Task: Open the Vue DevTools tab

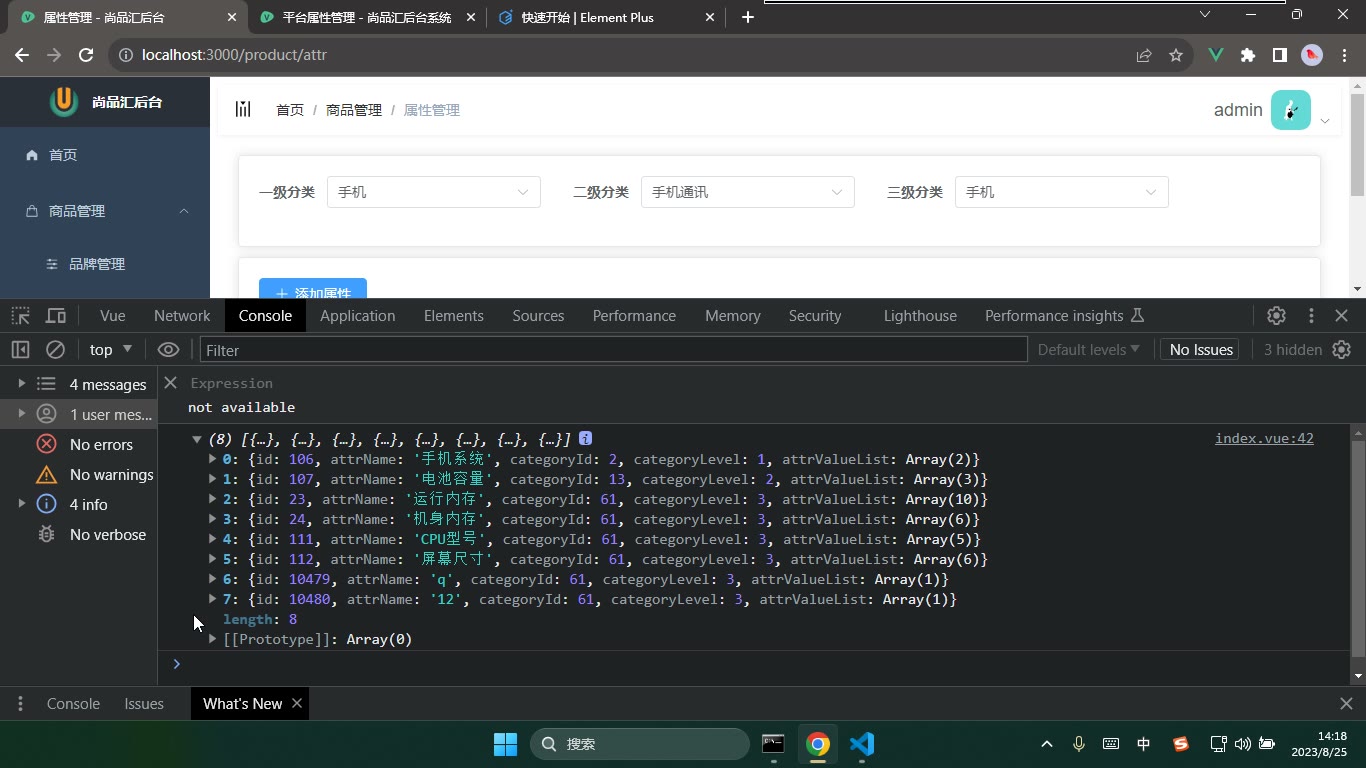Action: [113, 315]
